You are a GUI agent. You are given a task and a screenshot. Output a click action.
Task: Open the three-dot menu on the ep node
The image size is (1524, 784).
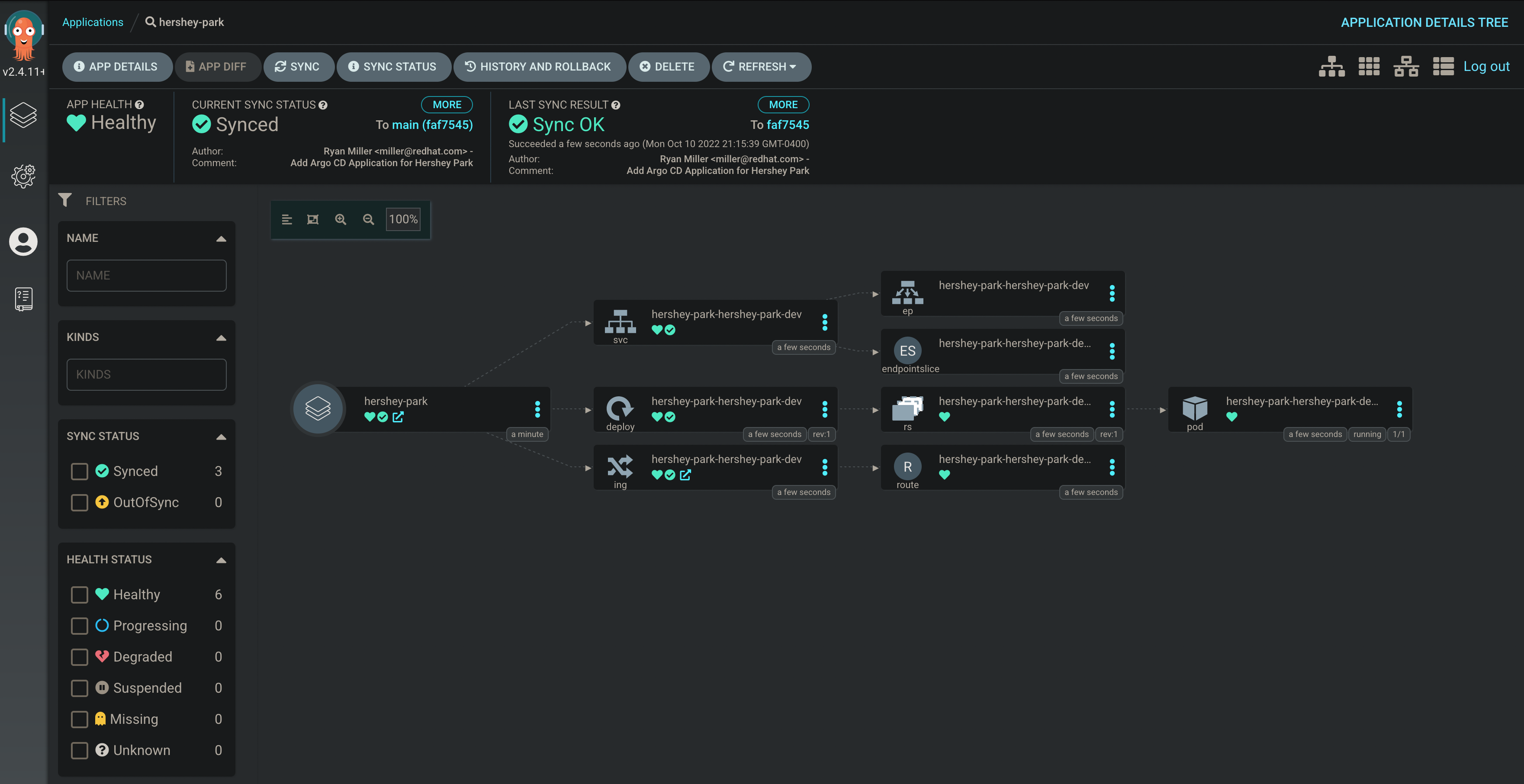pyautogui.click(x=1112, y=293)
